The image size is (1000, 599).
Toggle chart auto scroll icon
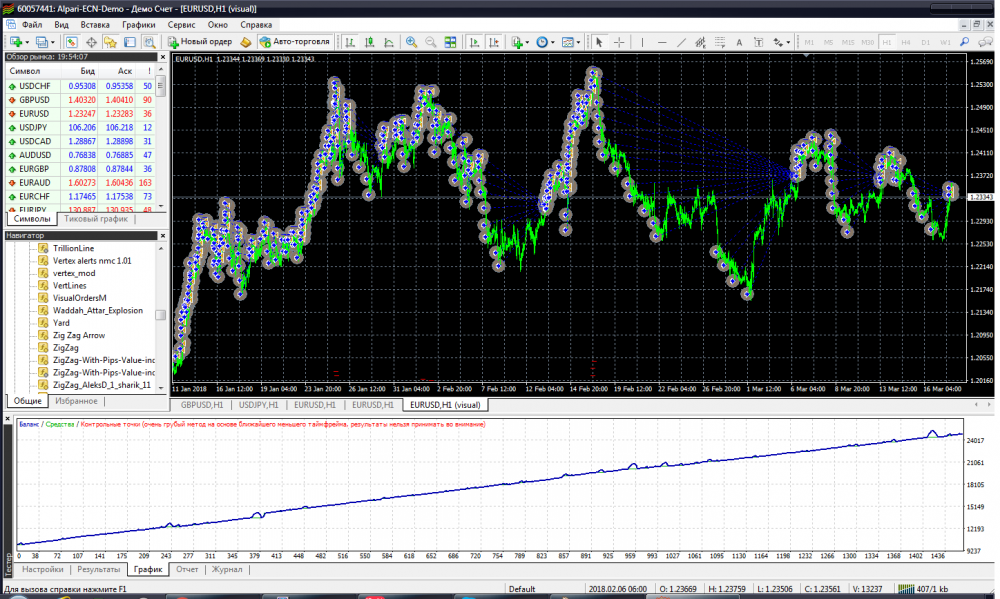point(474,42)
